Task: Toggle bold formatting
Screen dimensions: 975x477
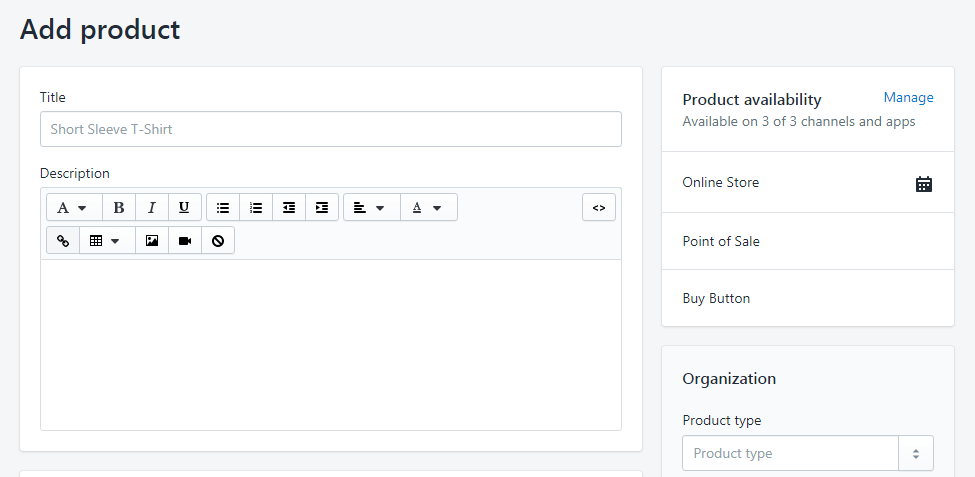Action: coord(119,207)
